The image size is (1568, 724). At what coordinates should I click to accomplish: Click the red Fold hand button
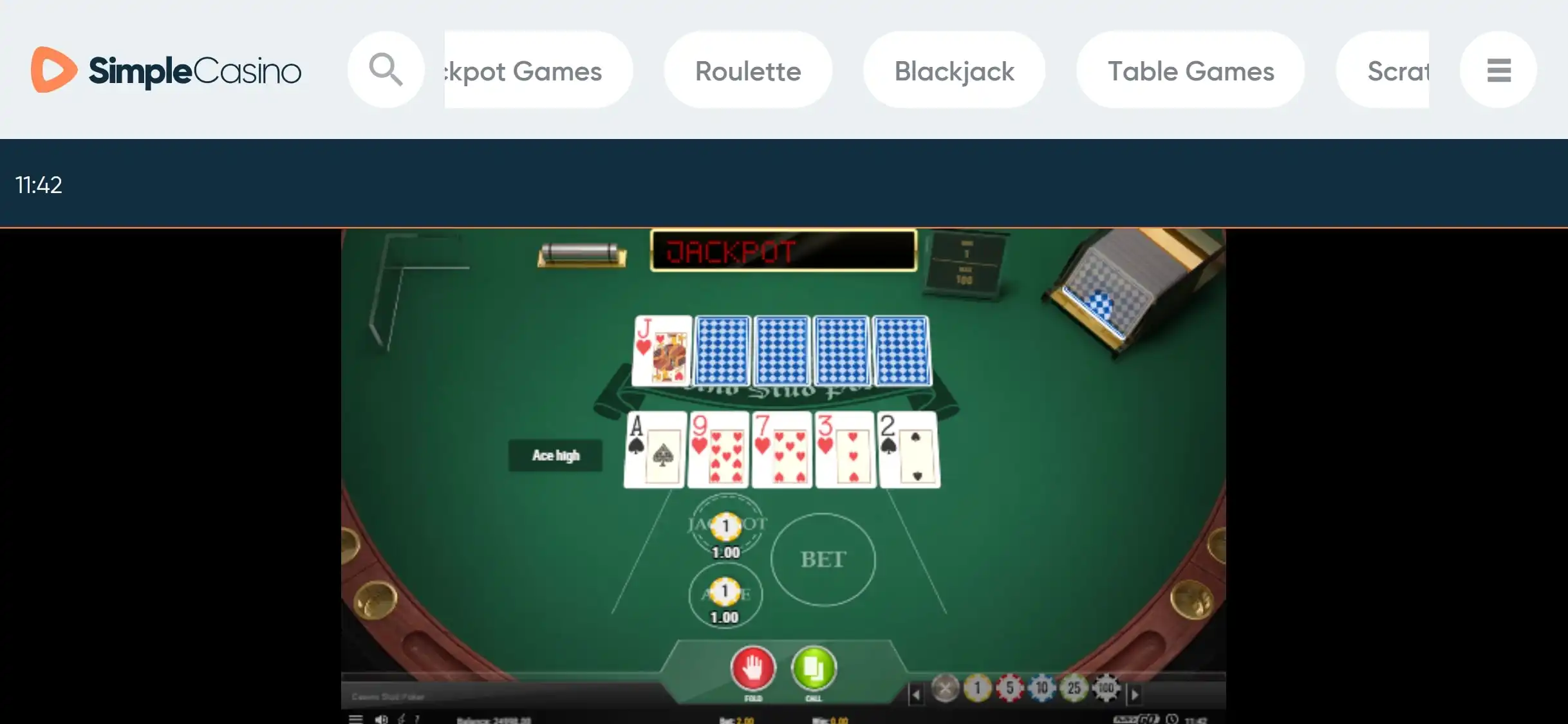pos(752,667)
